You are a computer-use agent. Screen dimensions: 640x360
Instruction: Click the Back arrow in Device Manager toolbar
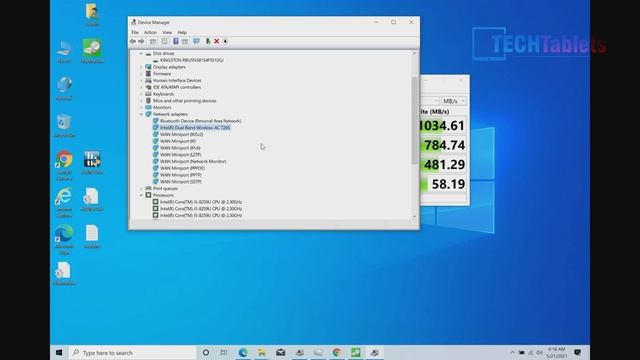point(133,41)
